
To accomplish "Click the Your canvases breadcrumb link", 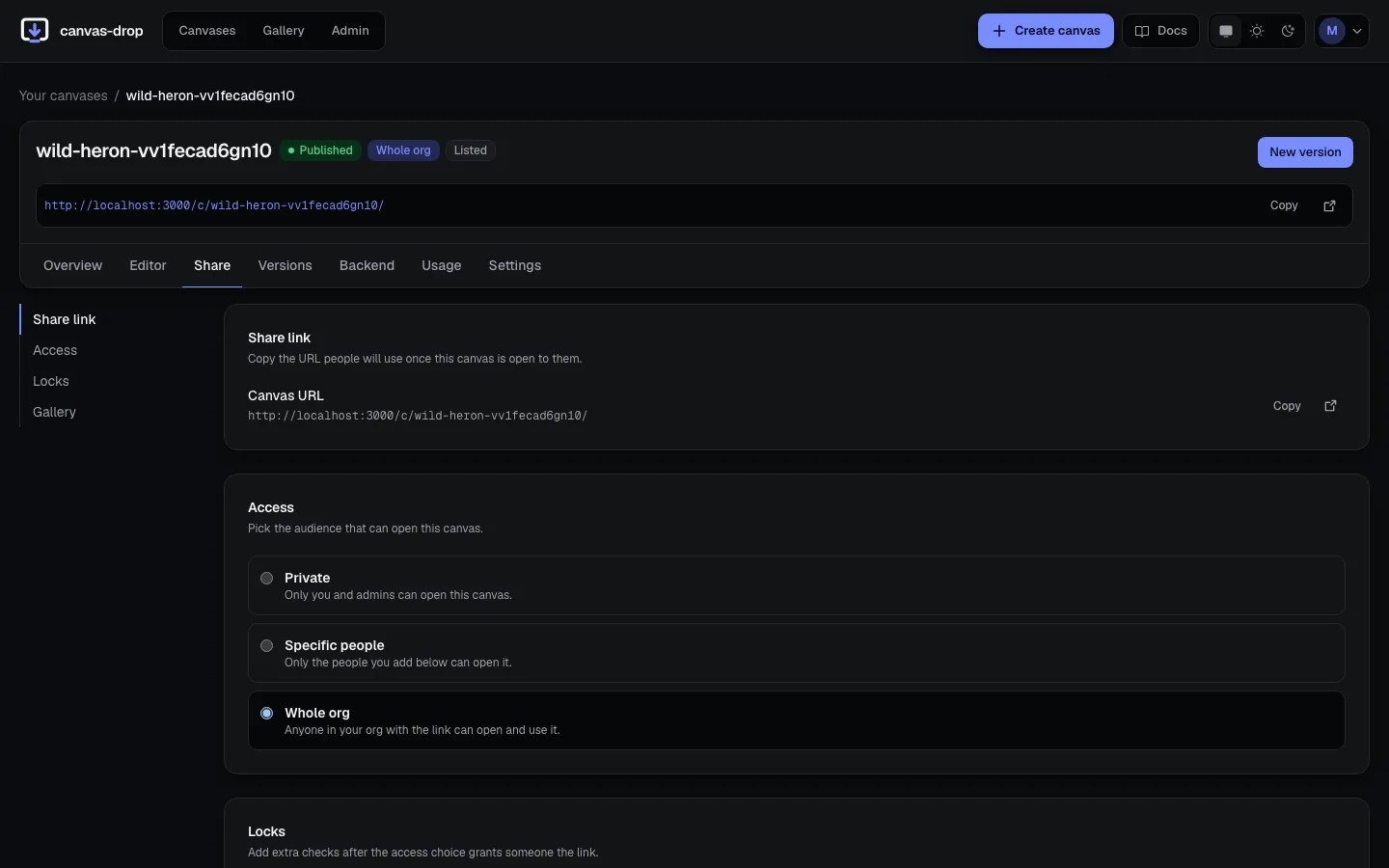I will (64, 95).
